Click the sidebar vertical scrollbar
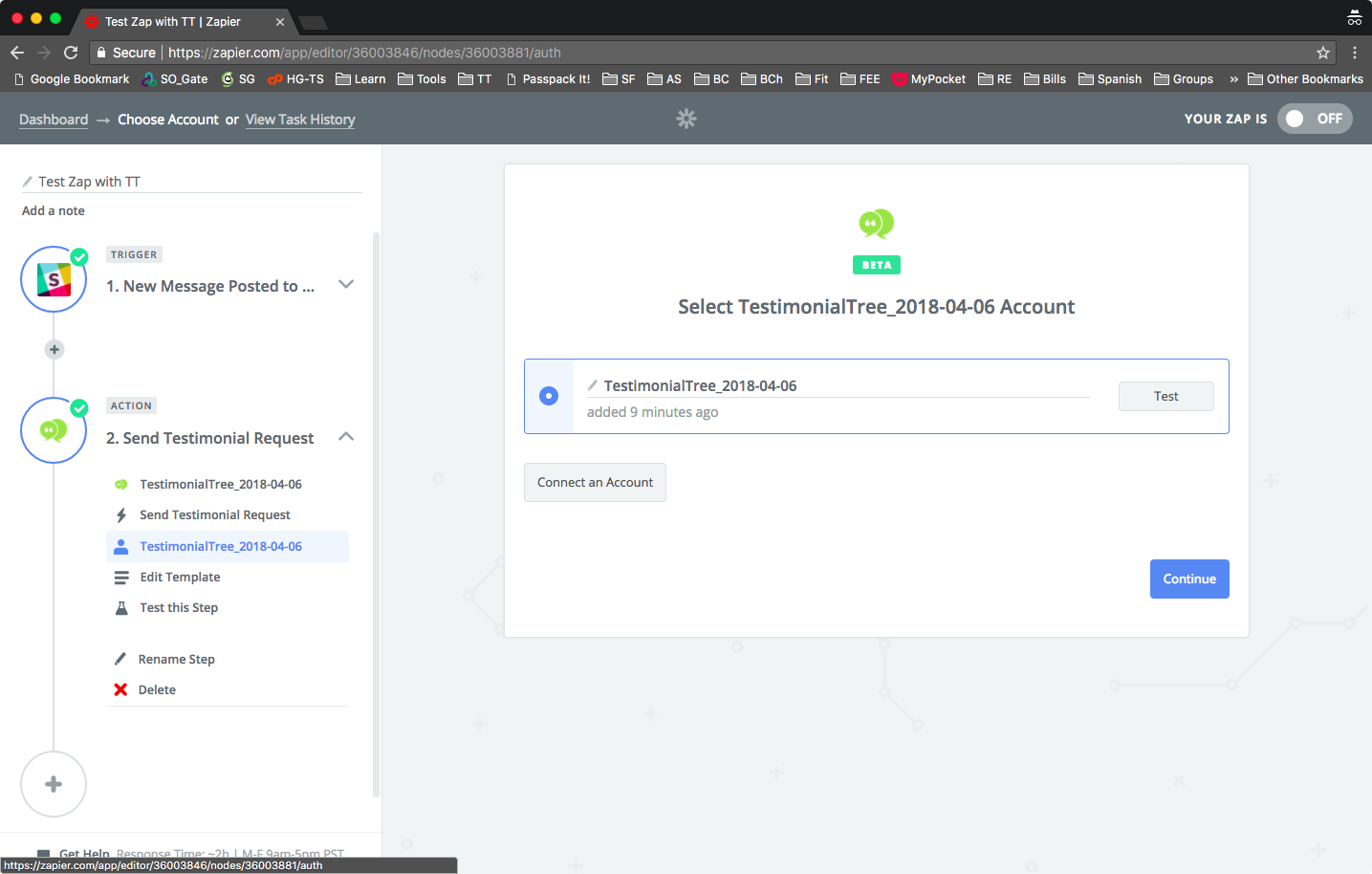 click(x=376, y=516)
